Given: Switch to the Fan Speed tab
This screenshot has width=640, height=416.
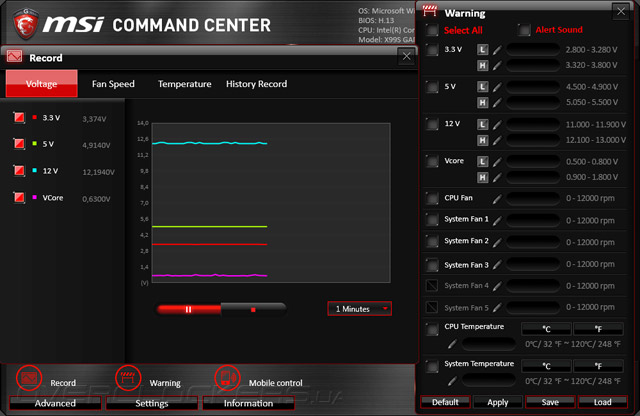Looking at the screenshot, I should pyautogui.click(x=113, y=84).
